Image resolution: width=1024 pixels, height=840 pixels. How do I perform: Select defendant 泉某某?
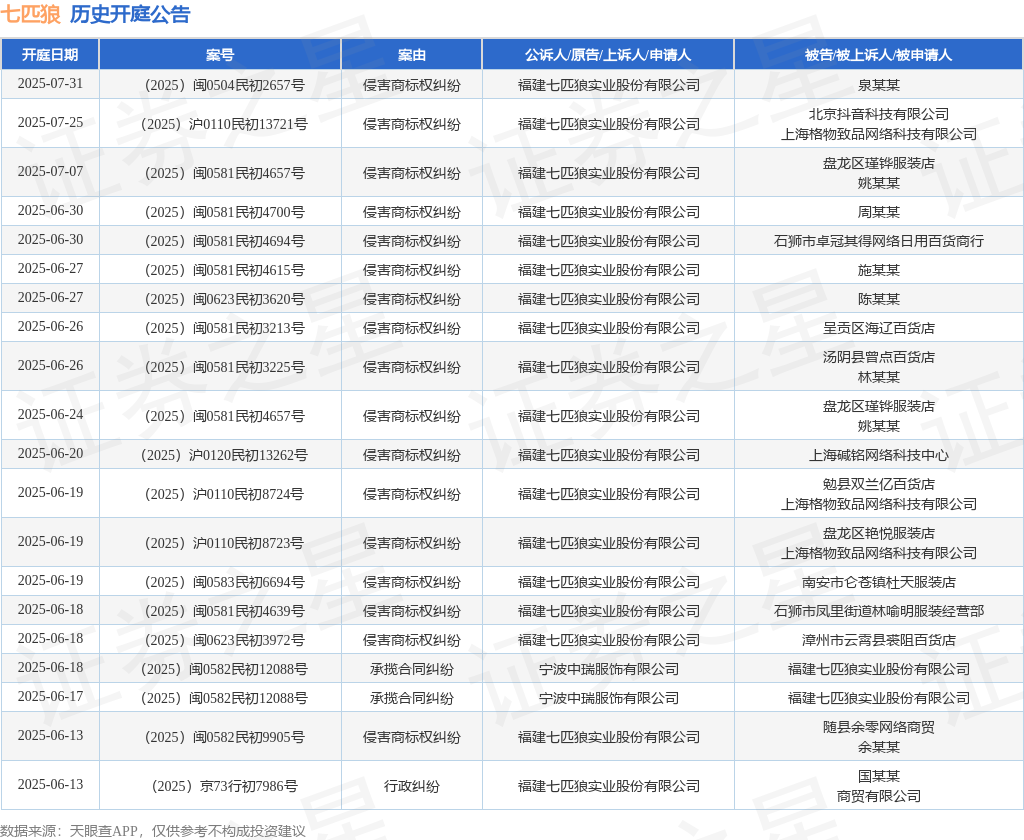pos(878,85)
